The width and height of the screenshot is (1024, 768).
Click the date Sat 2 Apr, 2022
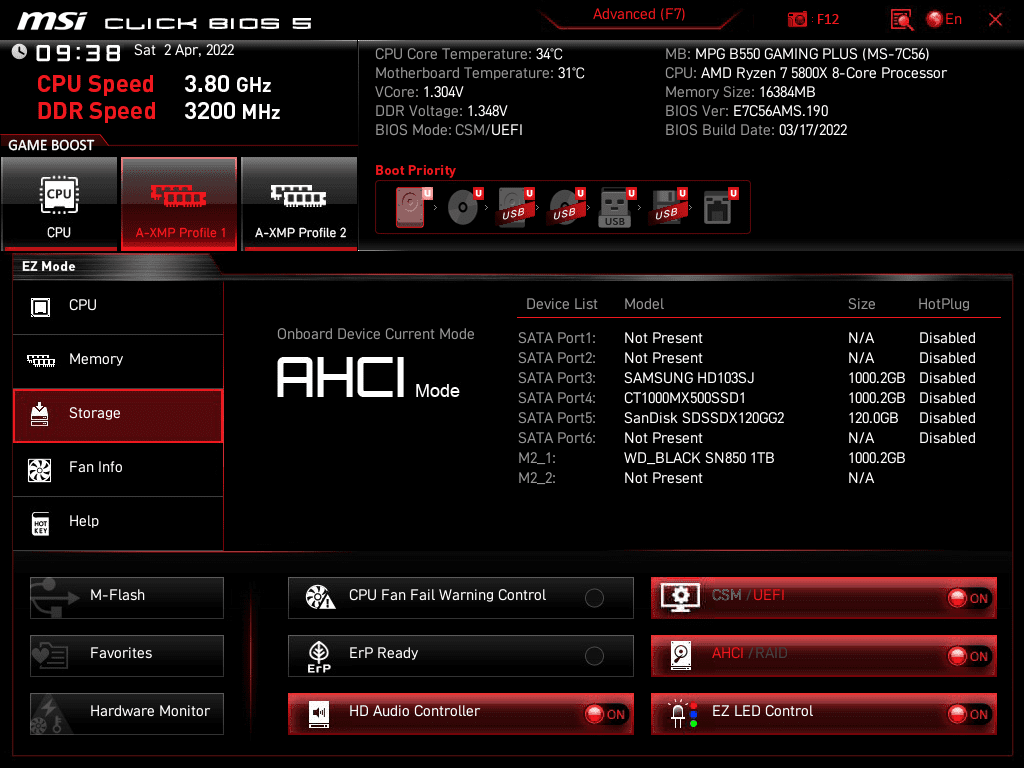pyautogui.click(x=184, y=50)
